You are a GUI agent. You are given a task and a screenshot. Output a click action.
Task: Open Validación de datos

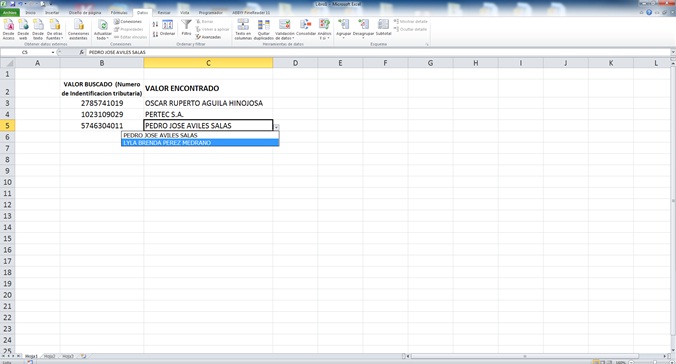pos(285,29)
